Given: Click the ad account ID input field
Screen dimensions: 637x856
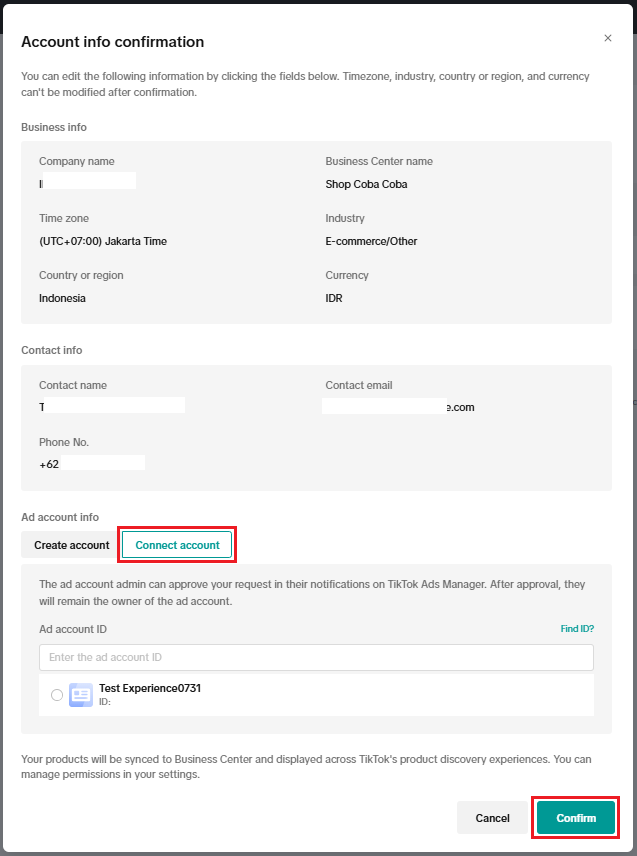Looking at the screenshot, I should (x=316, y=657).
